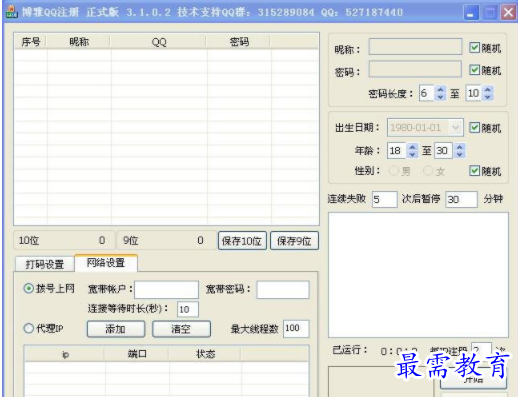Select the 拨号上网 radio option
The image size is (518, 397).
coord(29,288)
